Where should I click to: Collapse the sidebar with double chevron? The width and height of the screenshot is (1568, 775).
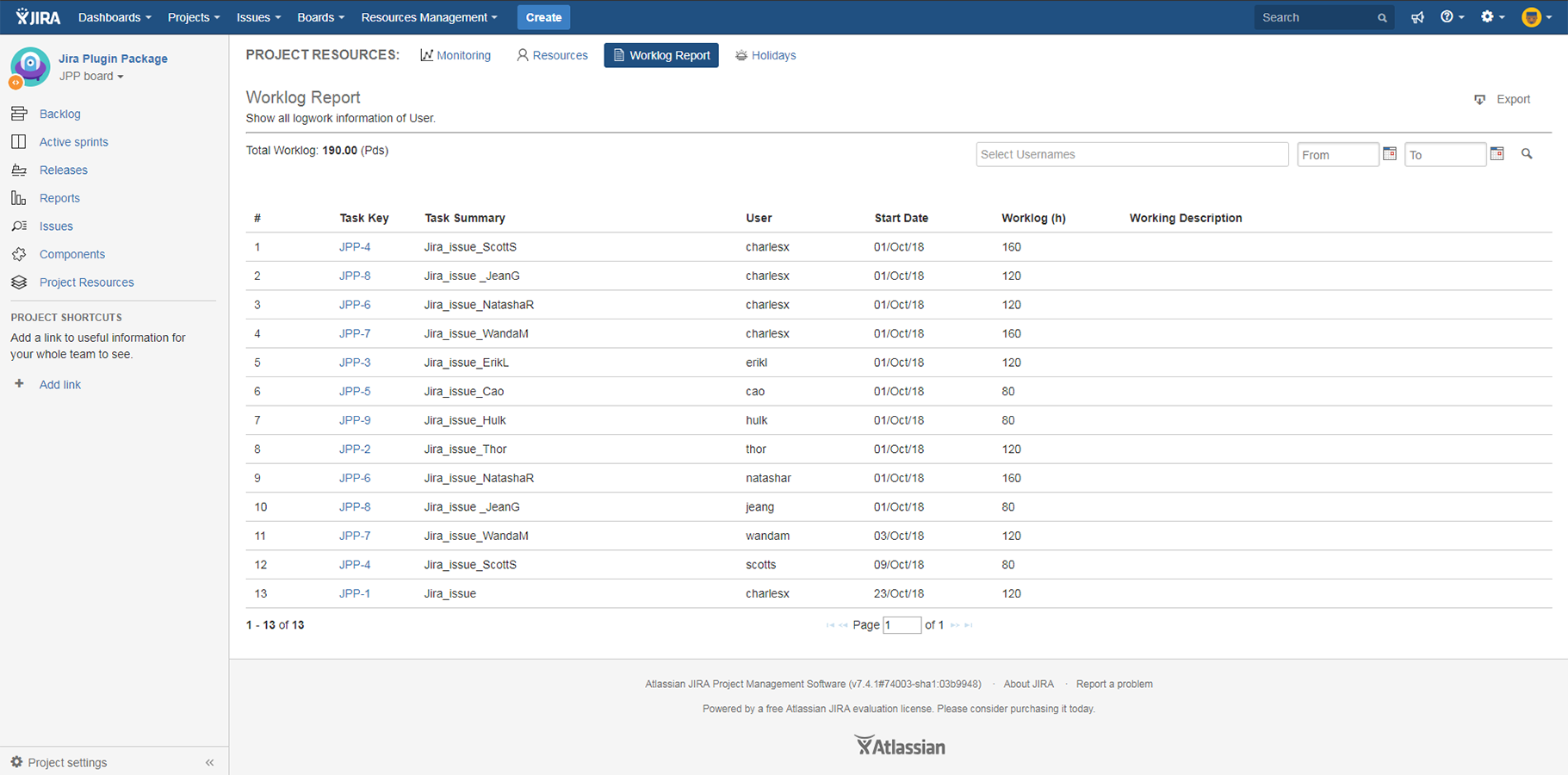(209, 762)
